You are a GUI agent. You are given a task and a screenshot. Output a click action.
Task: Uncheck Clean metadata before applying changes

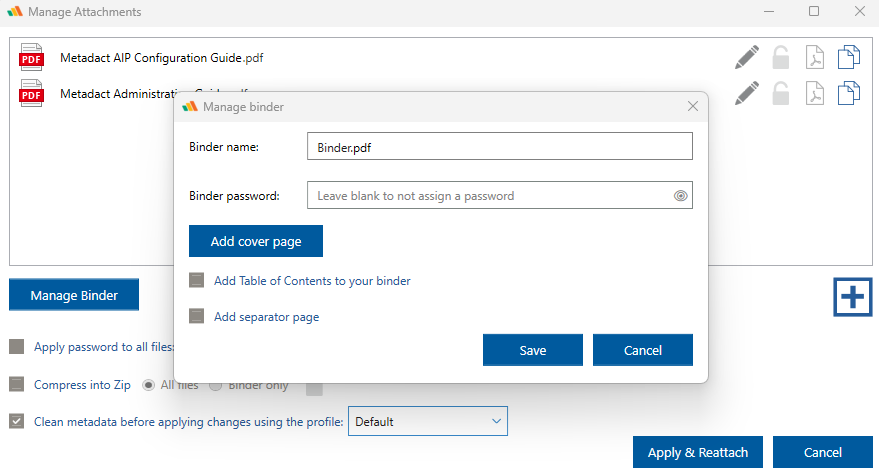pos(17,421)
